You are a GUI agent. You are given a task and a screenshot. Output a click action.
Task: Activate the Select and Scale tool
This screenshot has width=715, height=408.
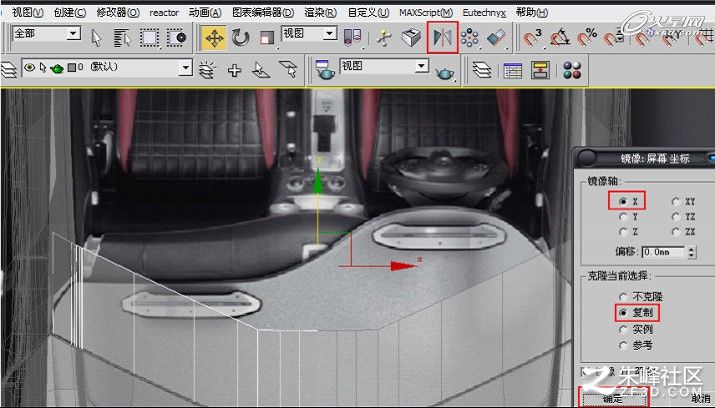click(267, 37)
